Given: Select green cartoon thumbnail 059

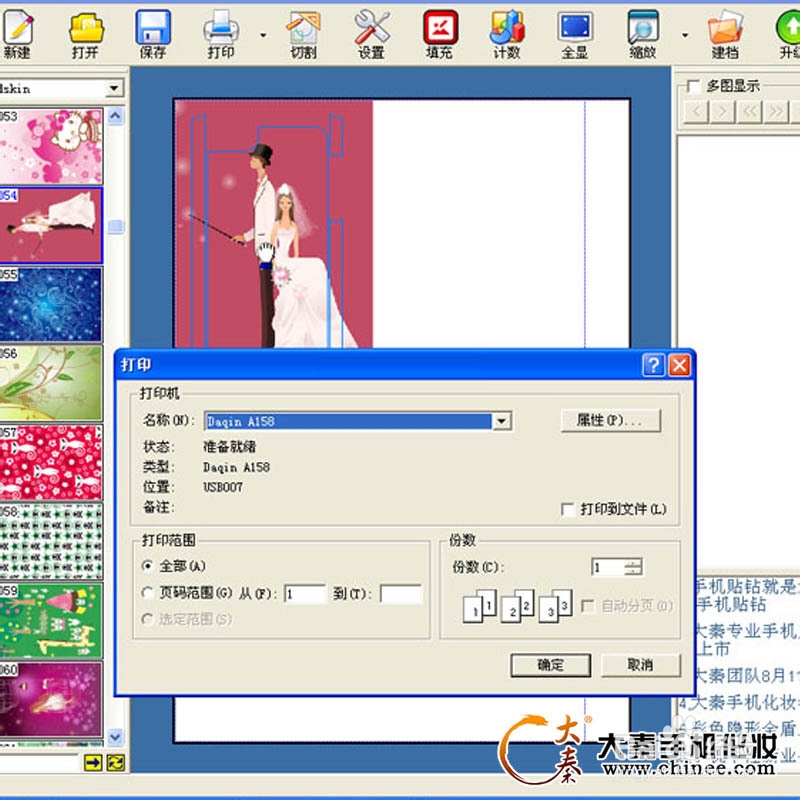Looking at the screenshot, I should tap(51, 620).
